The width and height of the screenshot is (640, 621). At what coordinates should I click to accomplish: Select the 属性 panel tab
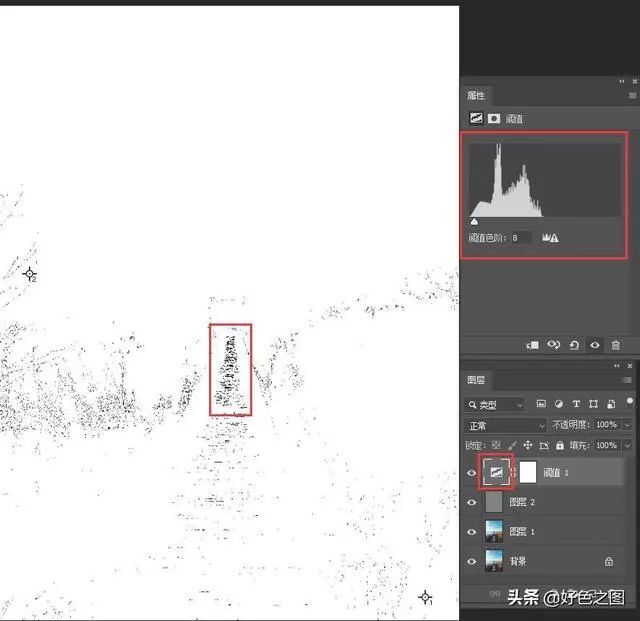tap(476, 96)
